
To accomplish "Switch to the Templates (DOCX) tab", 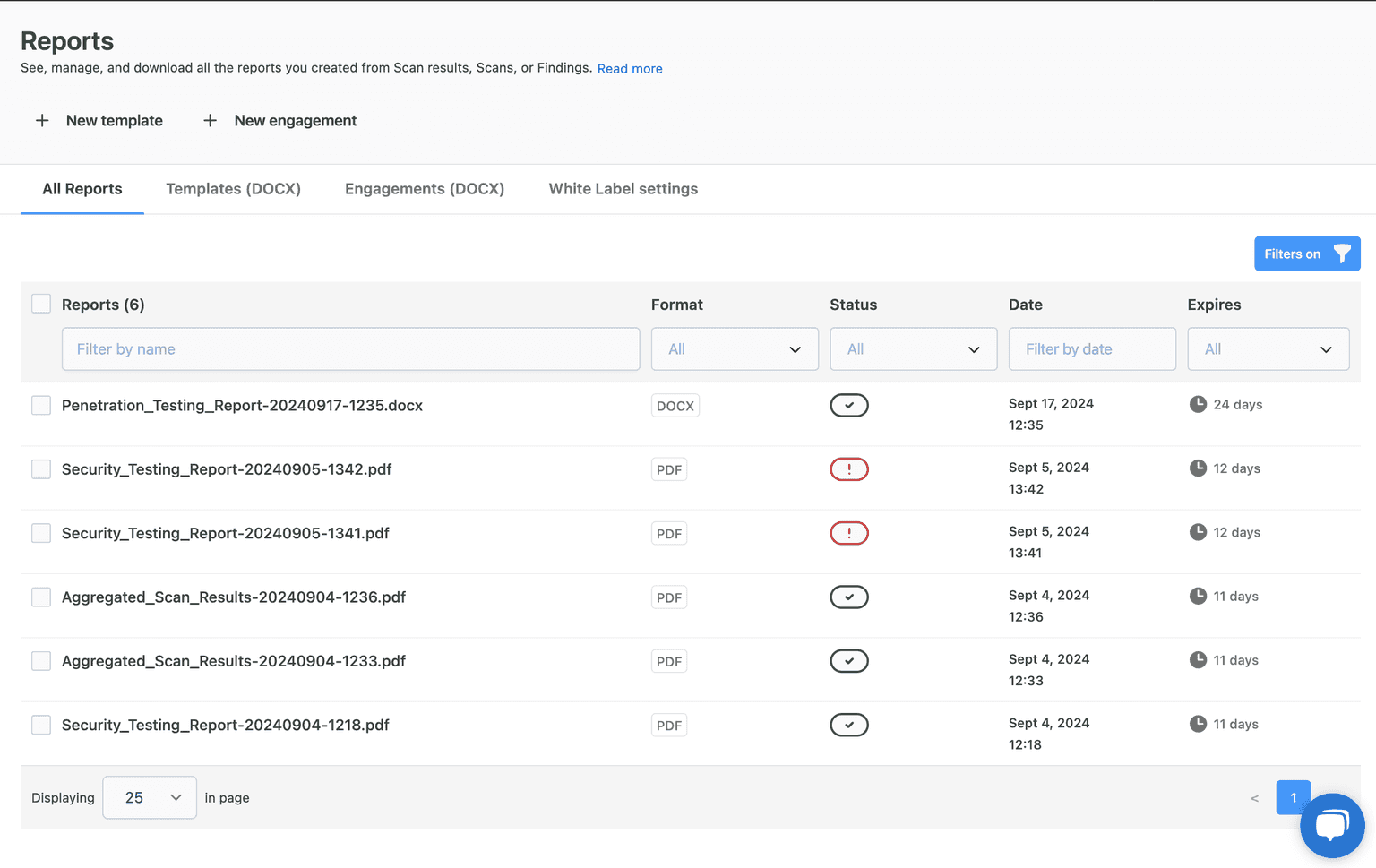I will coord(233,189).
